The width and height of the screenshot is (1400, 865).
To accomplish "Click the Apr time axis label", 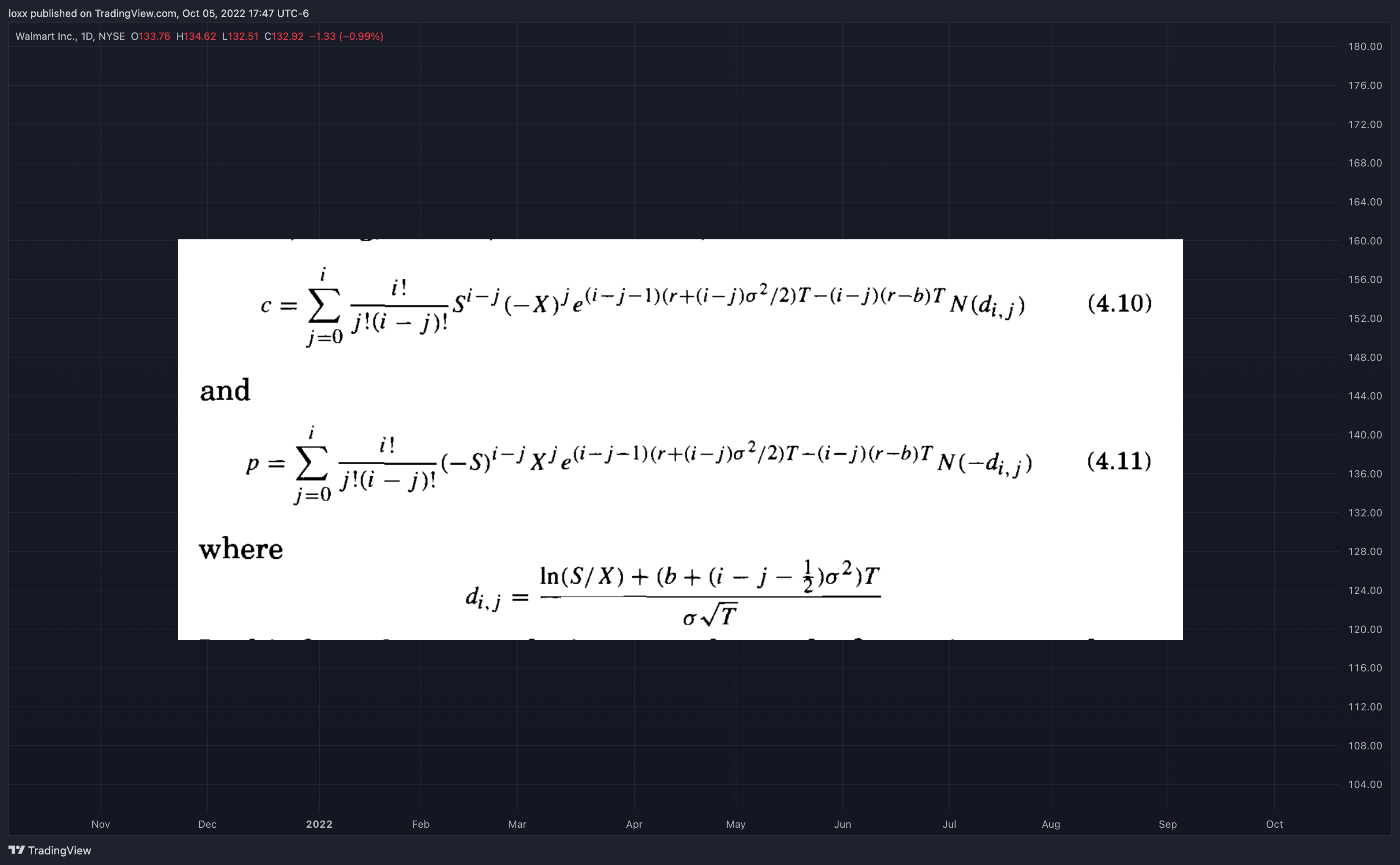I will coord(634,824).
